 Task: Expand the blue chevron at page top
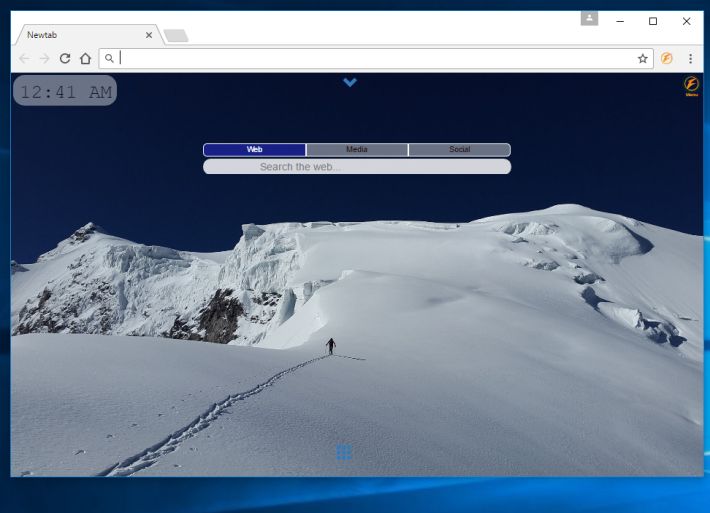click(x=350, y=82)
